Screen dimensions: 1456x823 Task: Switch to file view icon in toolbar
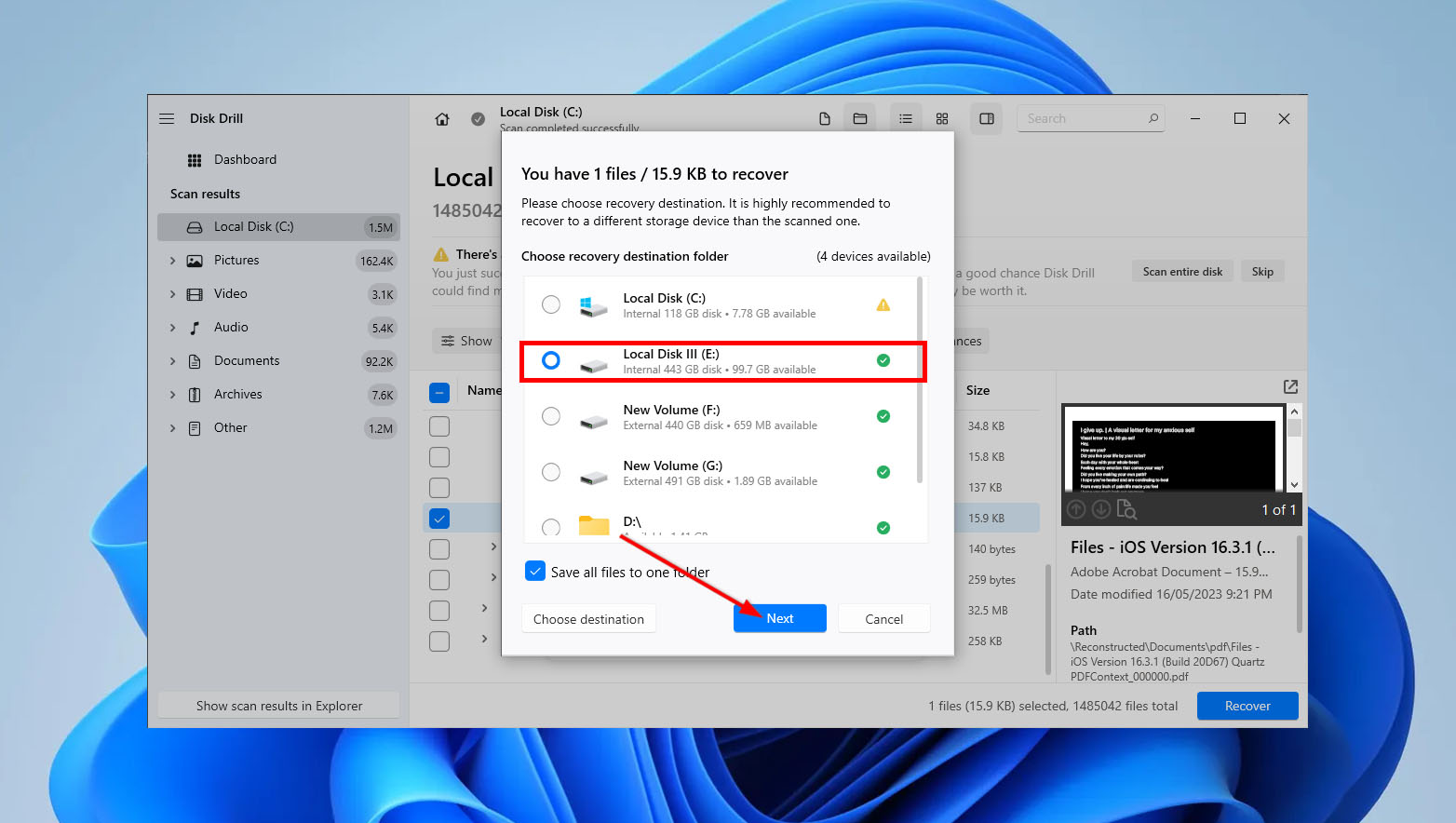pyautogui.click(x=824, y=119)
